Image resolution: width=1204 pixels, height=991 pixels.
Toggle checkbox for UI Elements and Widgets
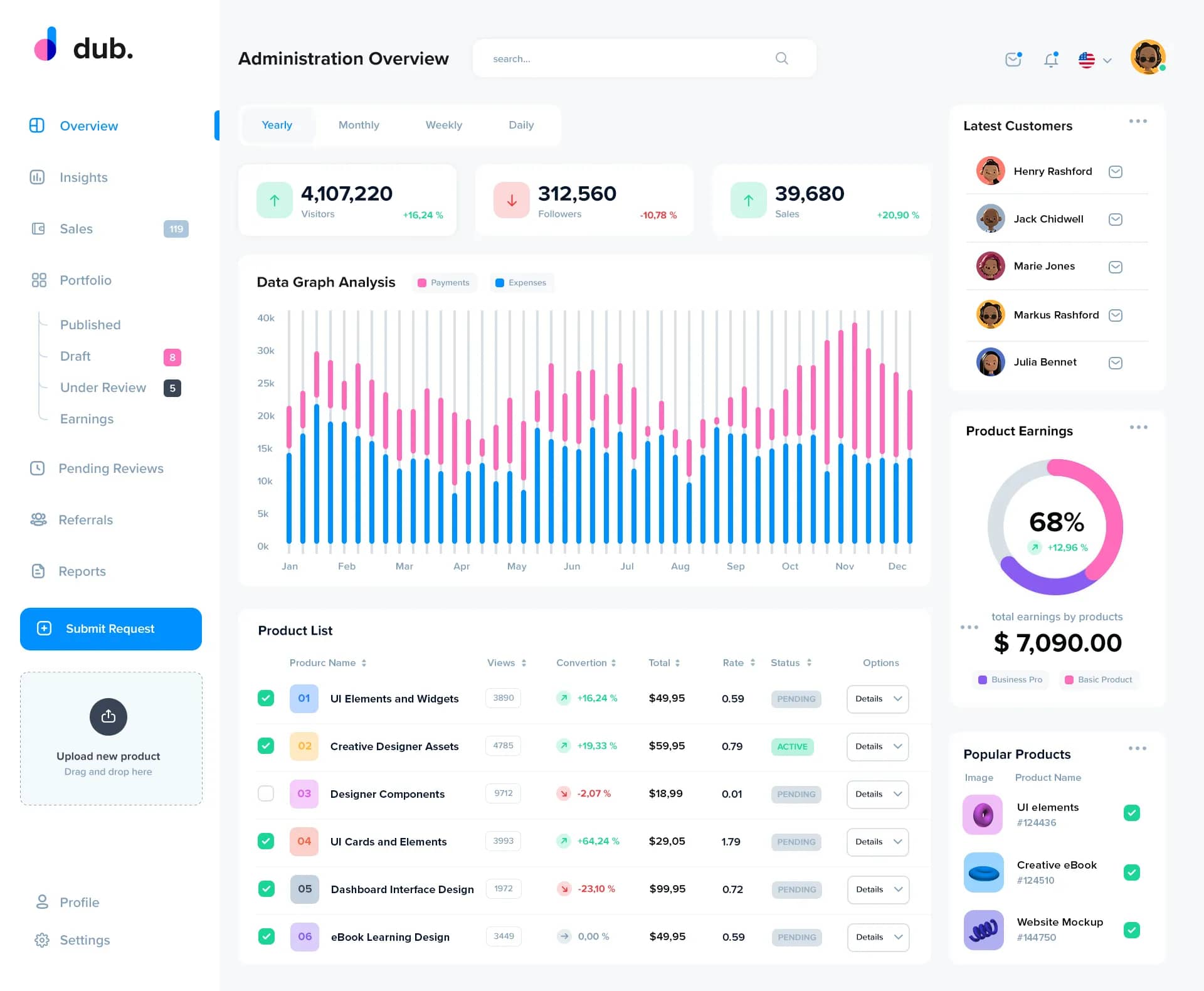point(266,698)
